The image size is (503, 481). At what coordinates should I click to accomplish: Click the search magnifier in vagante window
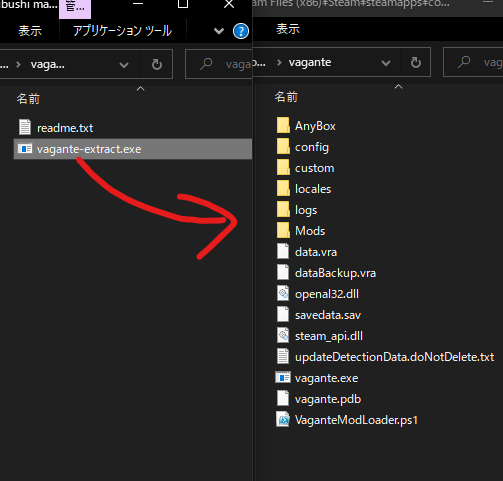click(x=464, y=61)
